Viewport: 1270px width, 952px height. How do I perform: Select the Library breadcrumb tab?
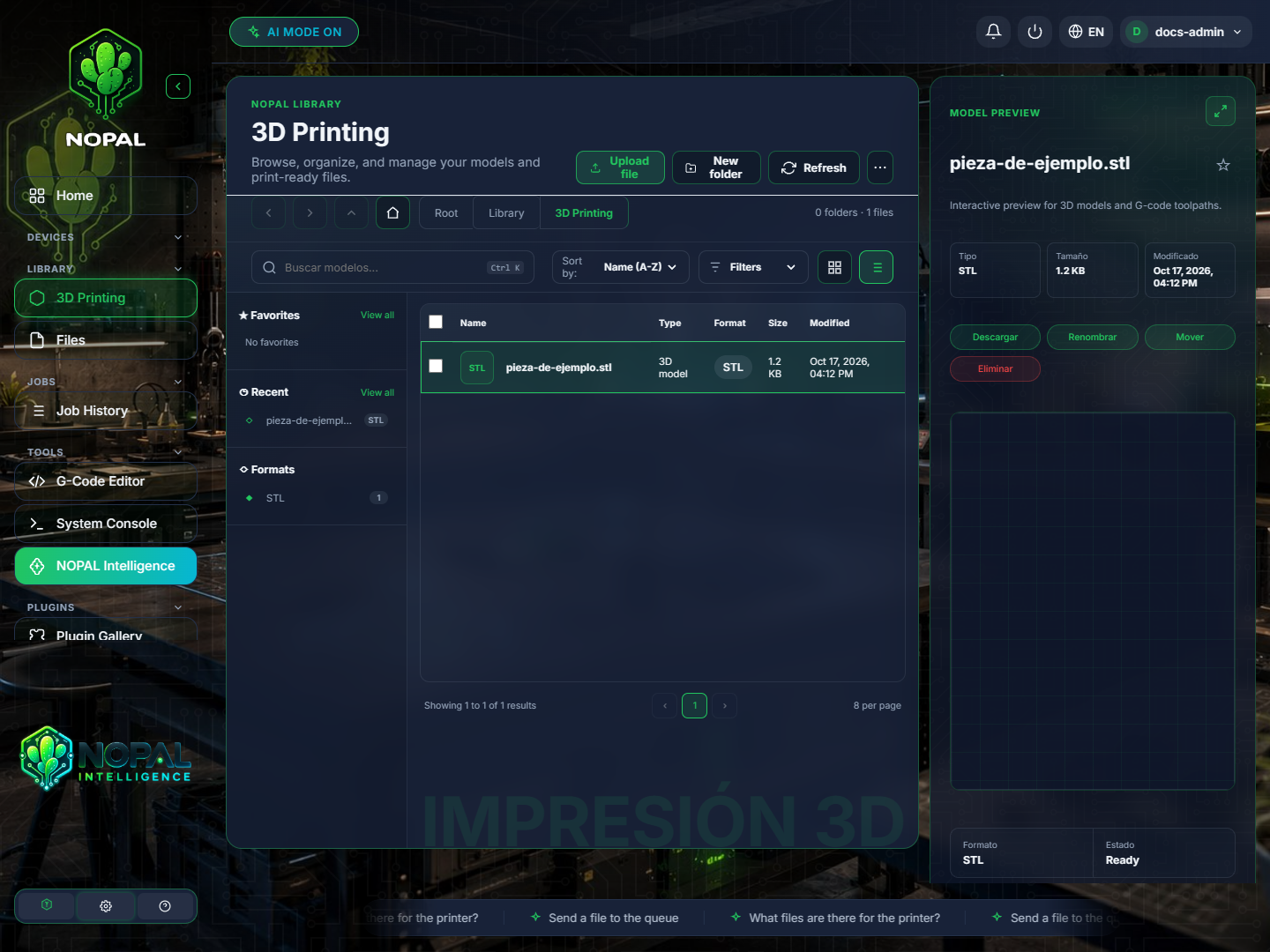click(x=506, y=213)
